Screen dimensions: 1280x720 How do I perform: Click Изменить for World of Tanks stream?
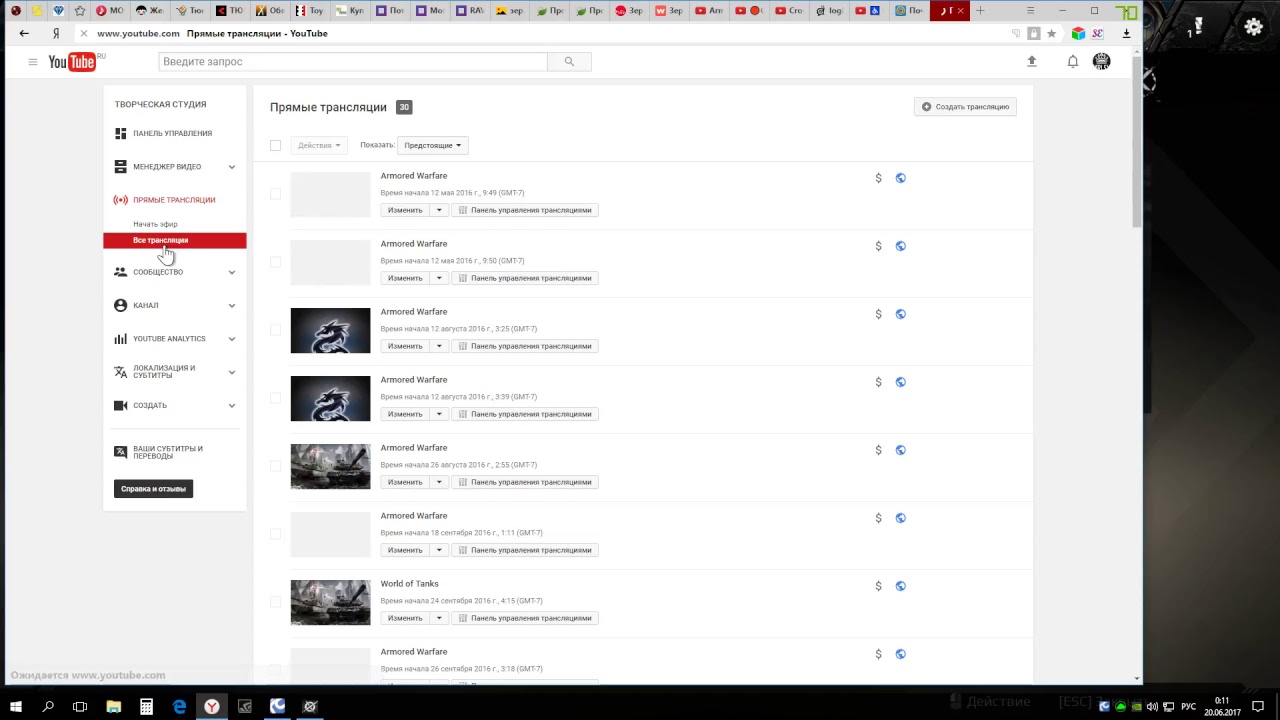click(405, 618)
